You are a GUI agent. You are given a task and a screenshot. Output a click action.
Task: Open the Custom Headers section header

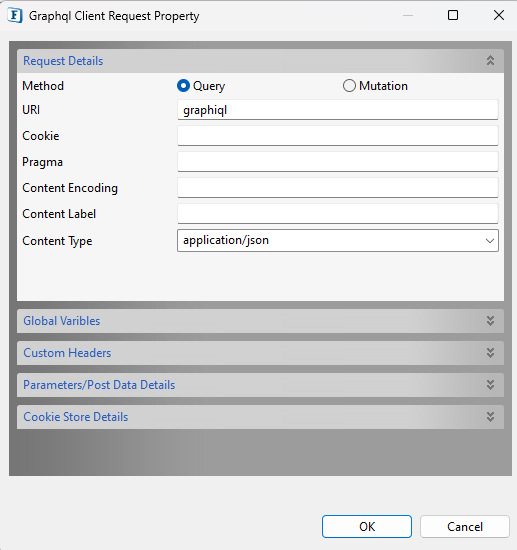point(260,353)
